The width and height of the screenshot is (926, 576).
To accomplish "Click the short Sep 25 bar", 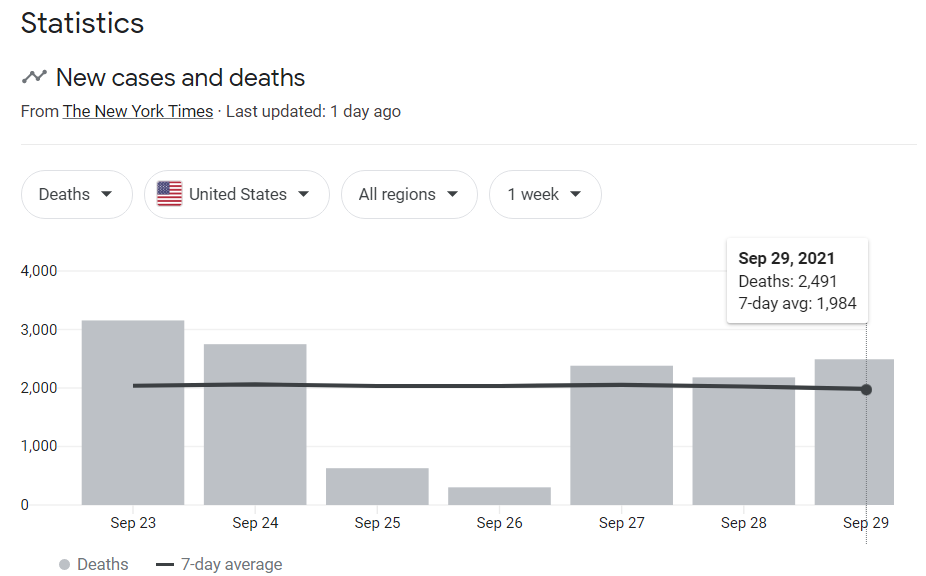I will tap(377, 486).
